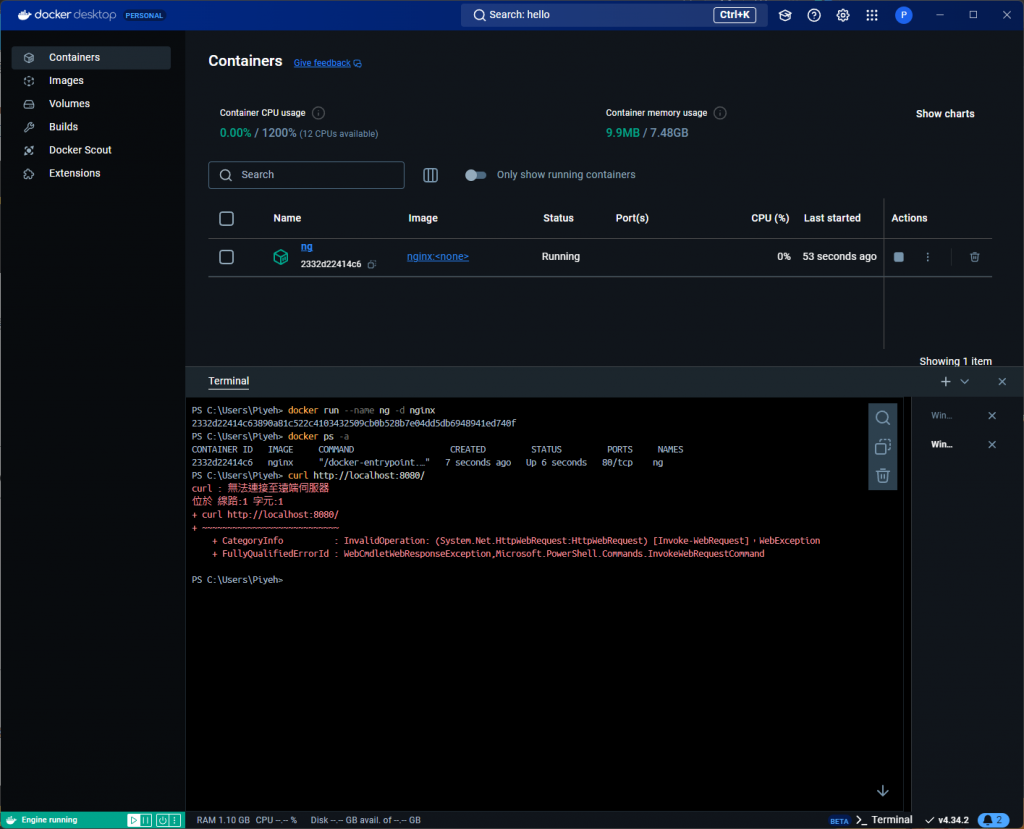Click the Docker Desktop whale logo
Screen dimensions: 1024x829
pos(25,14)
